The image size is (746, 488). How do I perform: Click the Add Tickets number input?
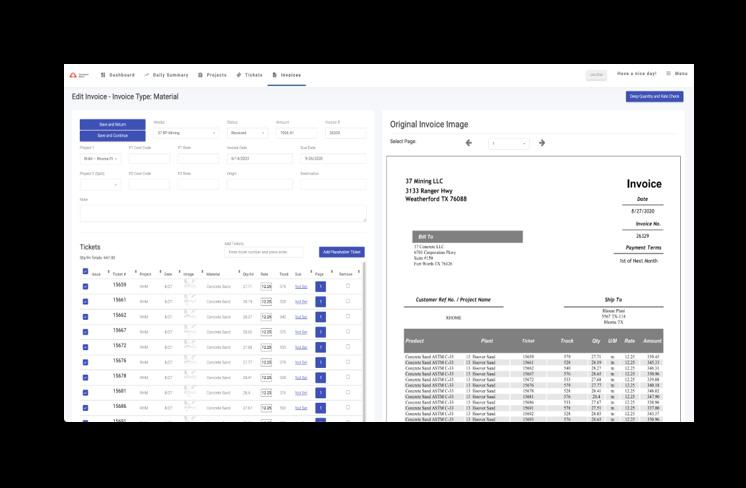click(x=264, y=252)
